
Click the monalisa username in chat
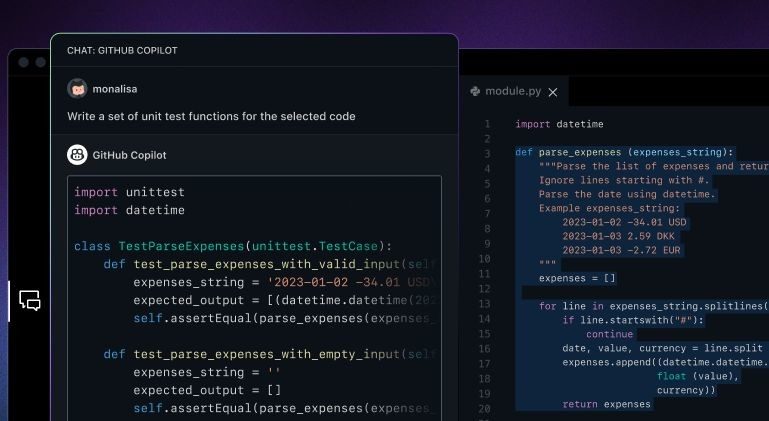point(118,89)
